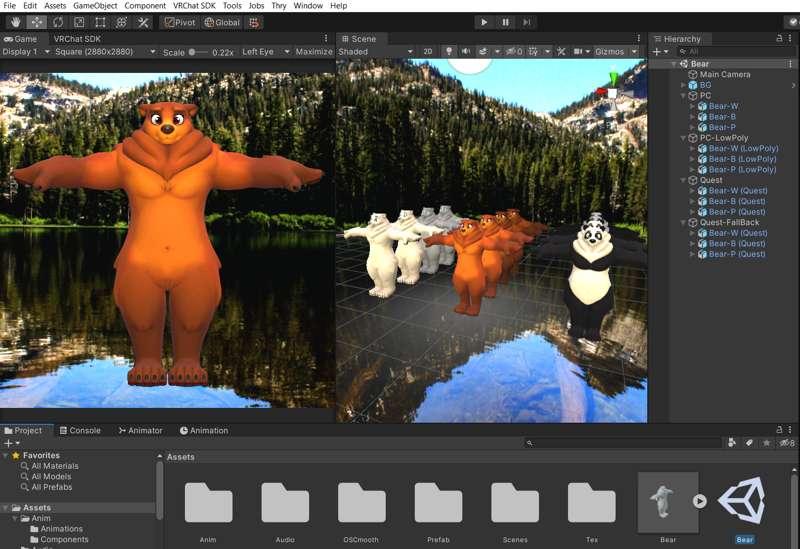Switch to the Console tab
This screenshot has width=800, height=549.
(80, 431)
